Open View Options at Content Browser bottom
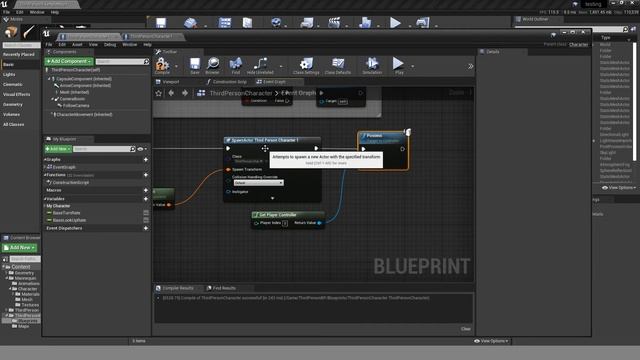640x360 pixels. [491, 341]
